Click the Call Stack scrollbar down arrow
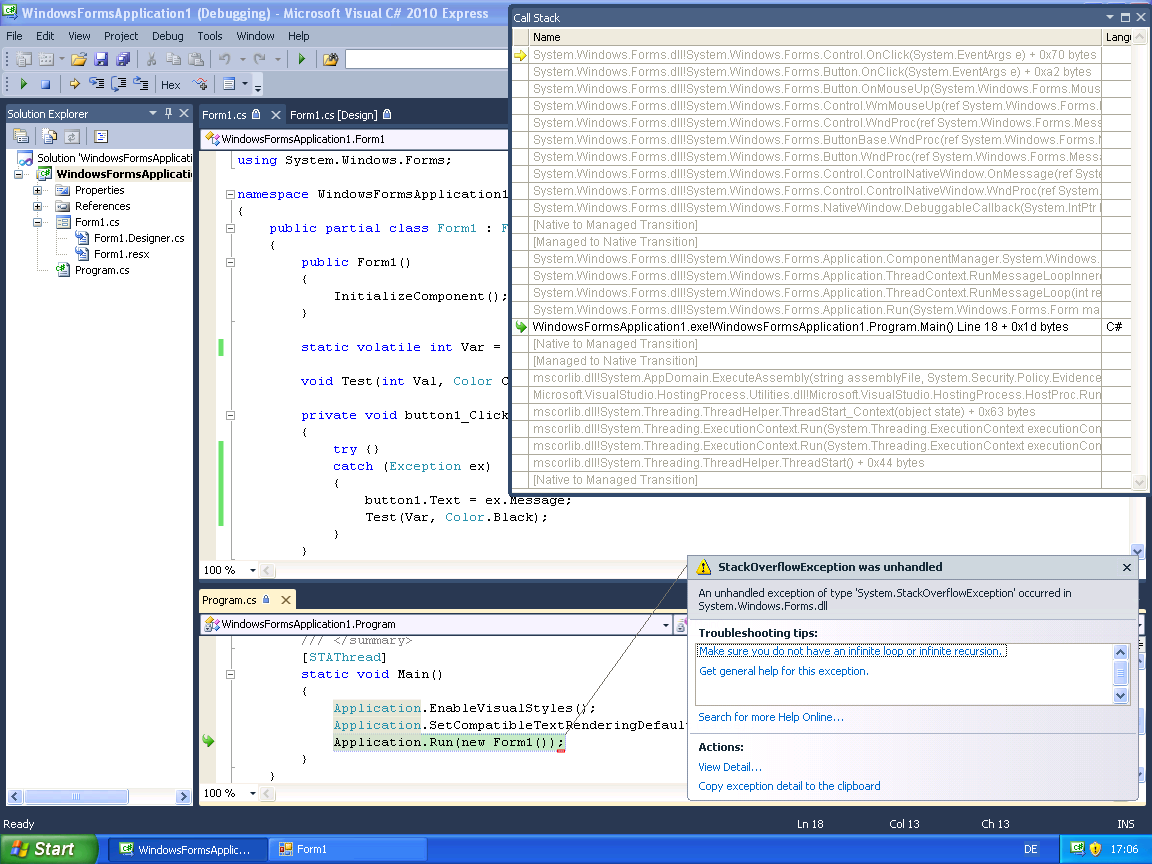This screenshot has height=864, width=1152. click(1140, 483)
